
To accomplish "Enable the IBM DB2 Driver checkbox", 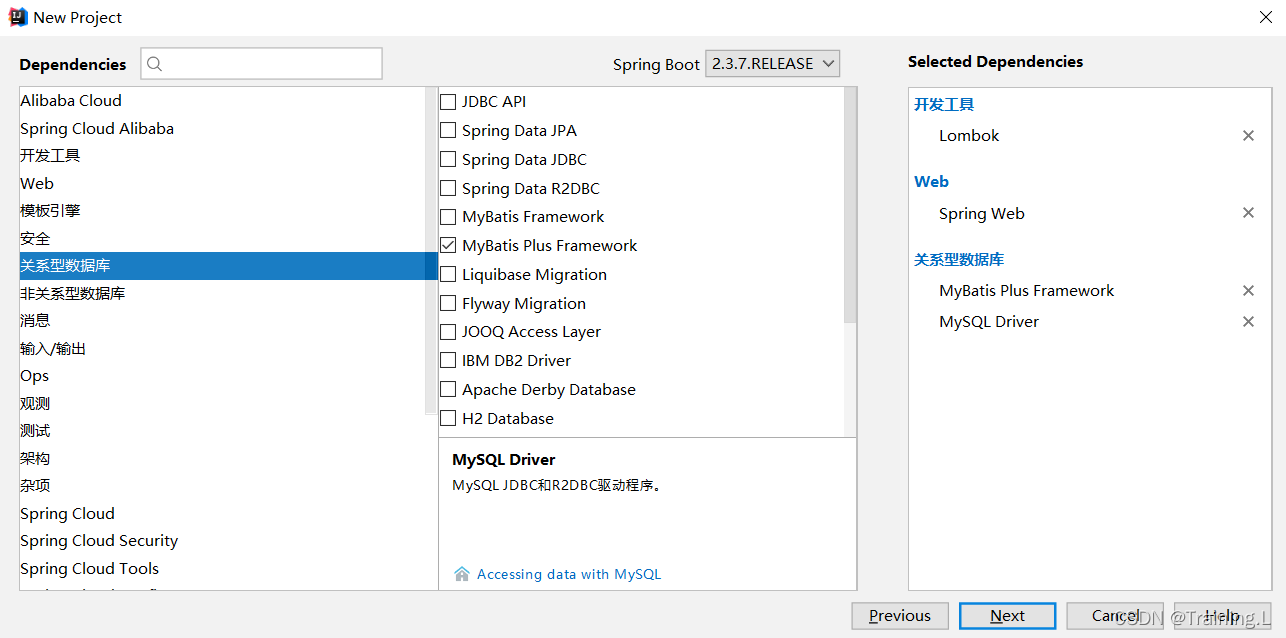I will (x=448, y=361).
